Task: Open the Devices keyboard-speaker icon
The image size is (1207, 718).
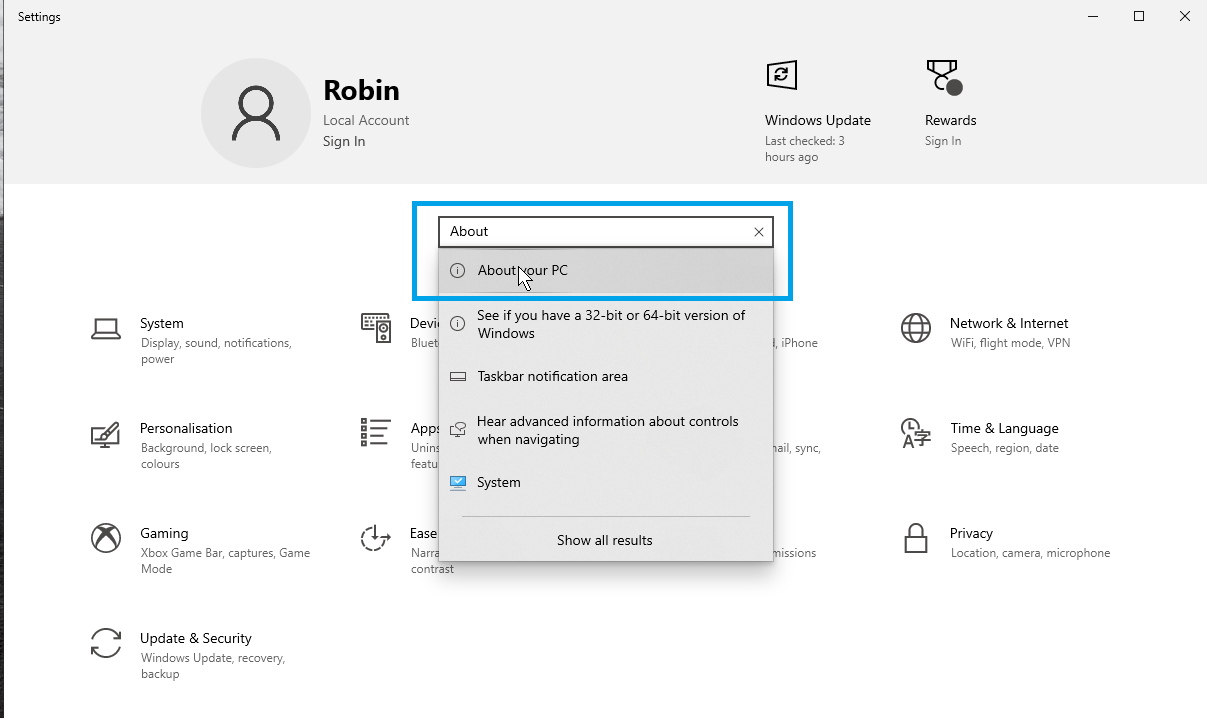Action: pos(376,328)
